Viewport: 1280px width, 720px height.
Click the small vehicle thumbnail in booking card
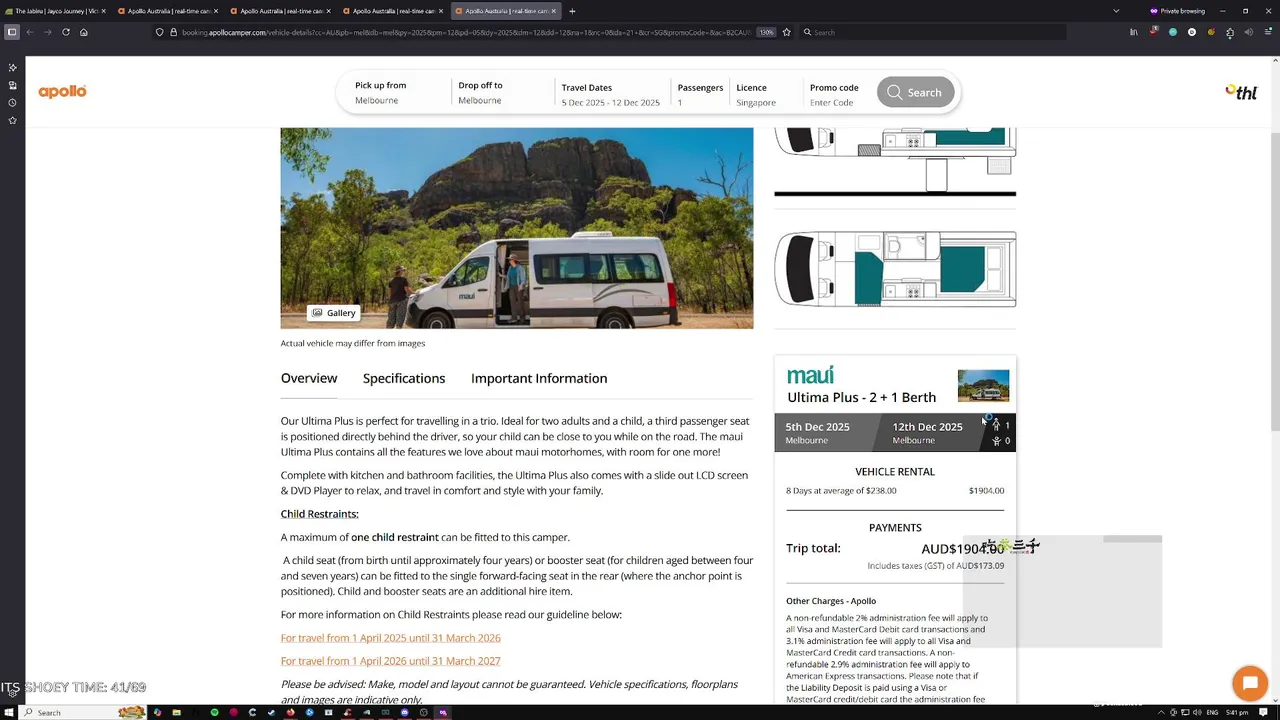click(x=983, y=385)
